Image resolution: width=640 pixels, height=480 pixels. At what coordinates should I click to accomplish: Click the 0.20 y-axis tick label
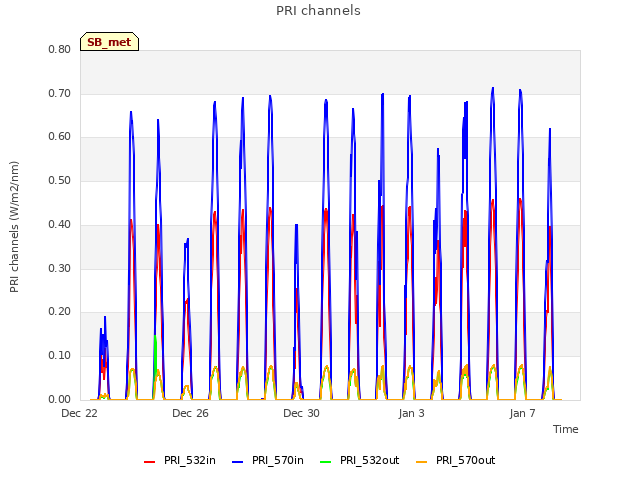pyautogui.click(x=60, y=312)
